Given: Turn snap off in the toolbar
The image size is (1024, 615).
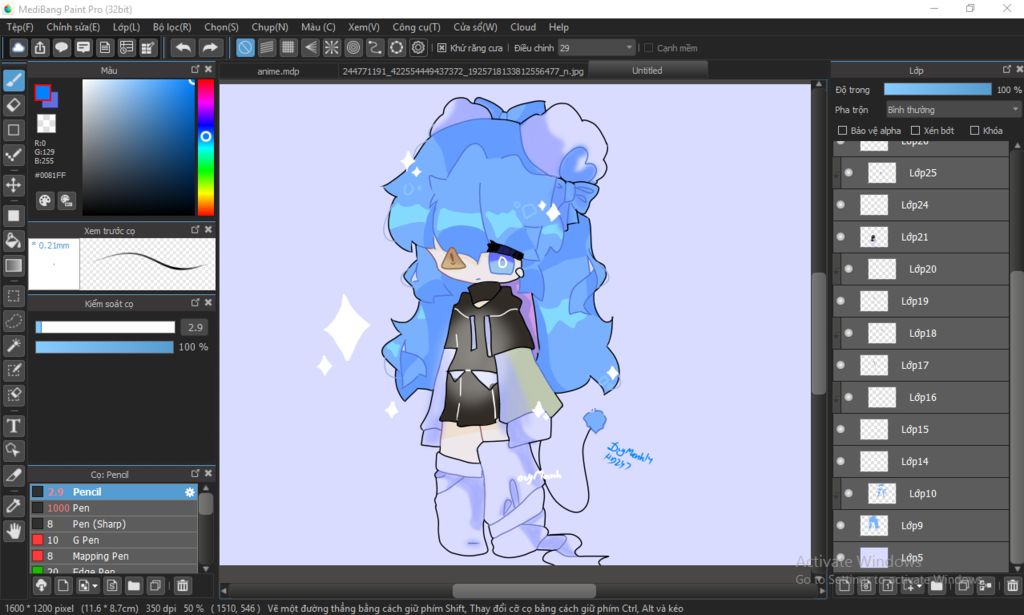Looking at the screenshot, I should point(245,48).
